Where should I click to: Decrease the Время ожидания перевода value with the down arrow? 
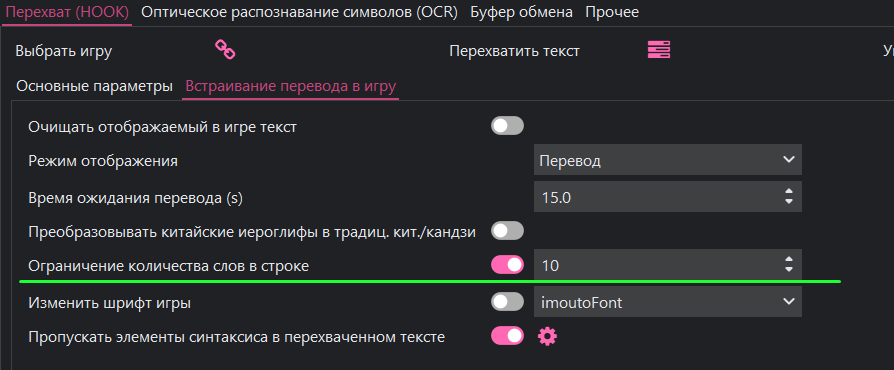tap(789, 201)
